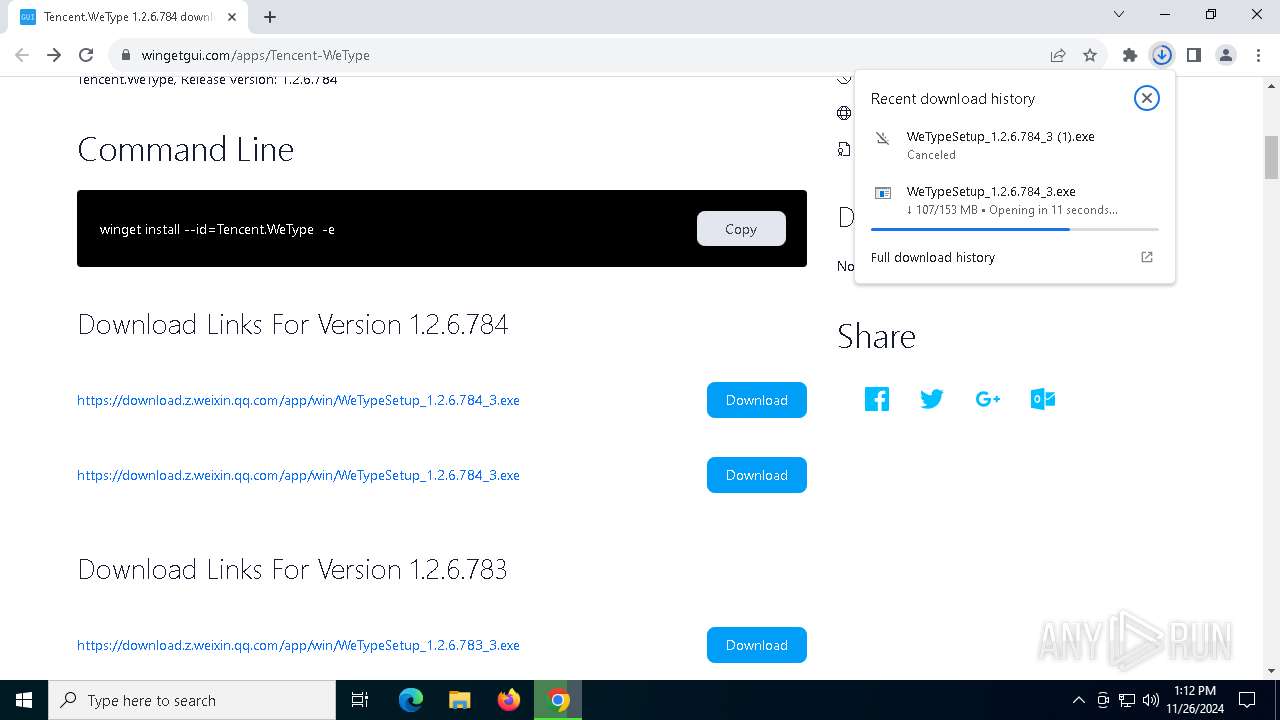This screenshot has width=1280, height=720.
Task: Open the Extensions puzzle icon
Action: click(1130, 55)
